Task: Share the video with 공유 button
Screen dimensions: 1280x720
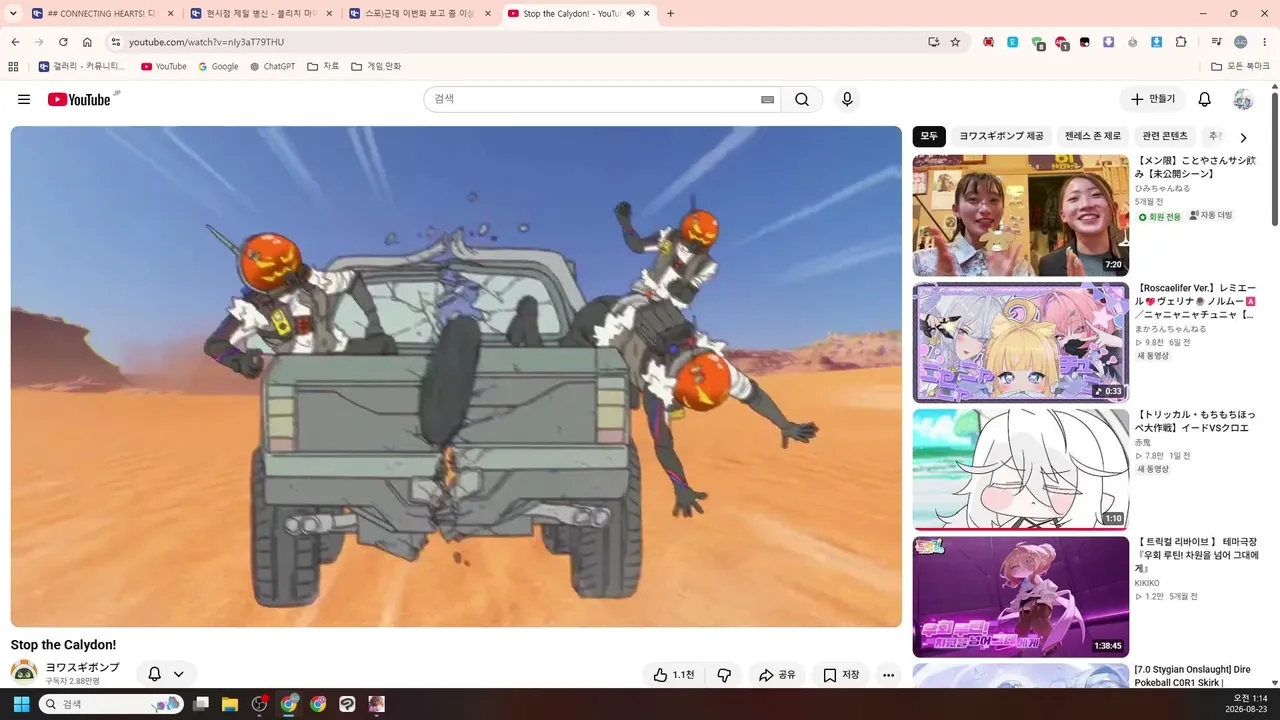Action: click(x=777, y=675)
